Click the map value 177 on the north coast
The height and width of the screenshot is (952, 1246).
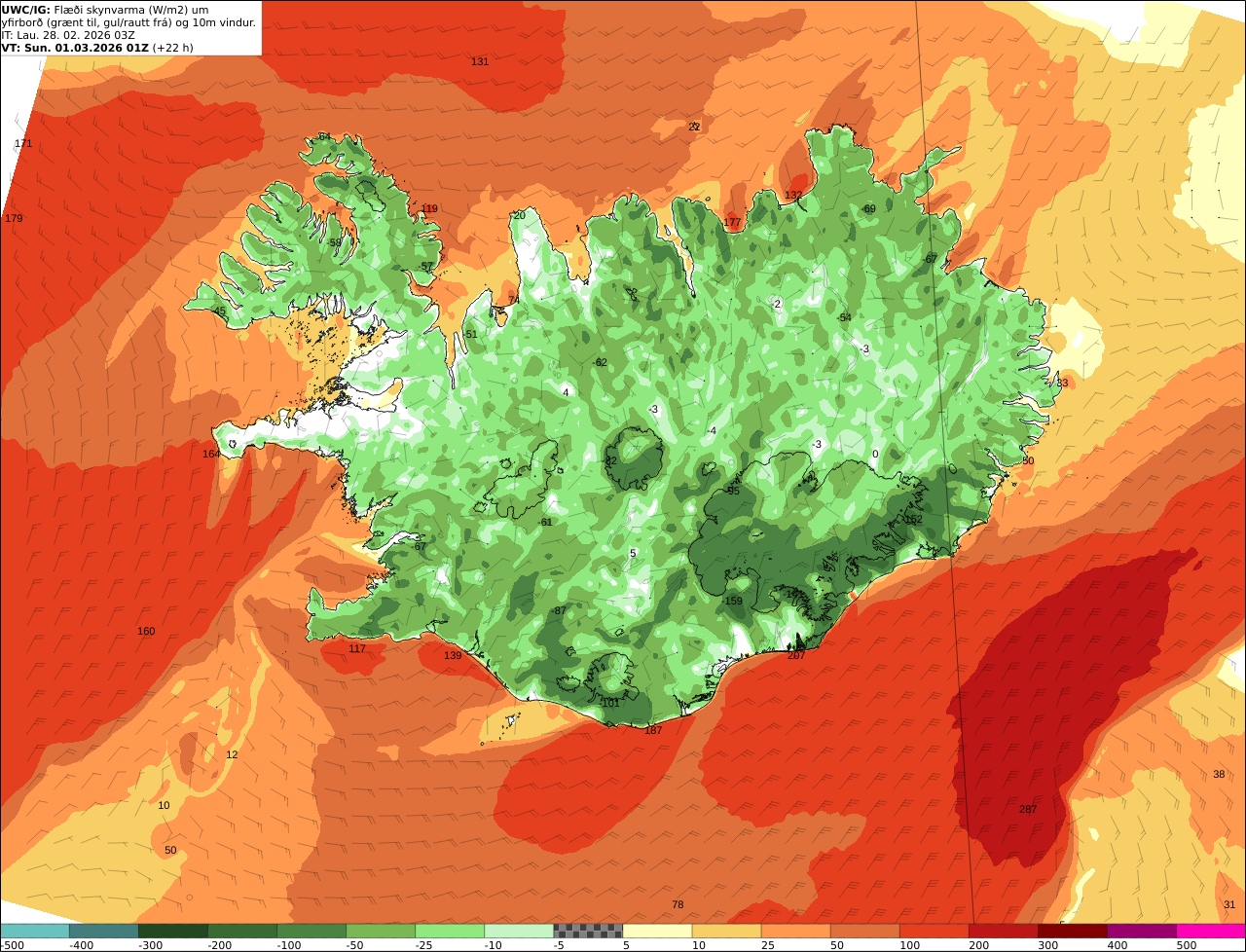click(732, 223)
